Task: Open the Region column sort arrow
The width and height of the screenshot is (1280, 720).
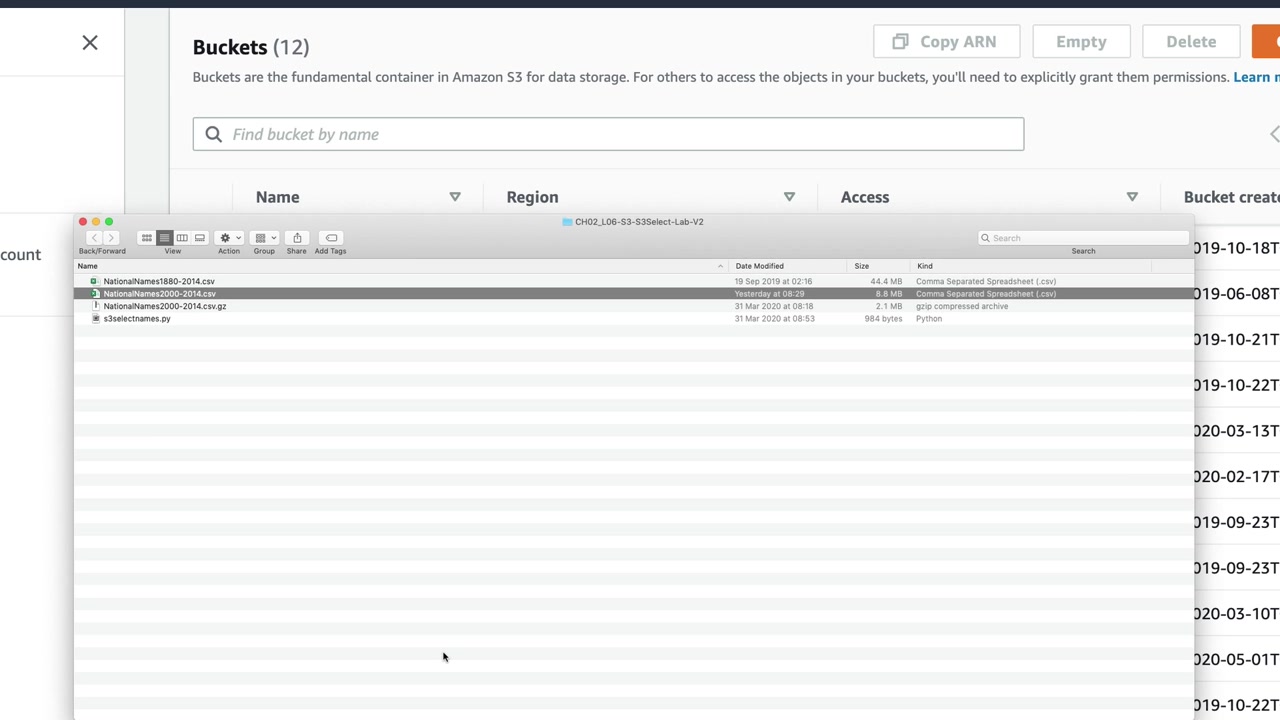Action: click(789, 197)
